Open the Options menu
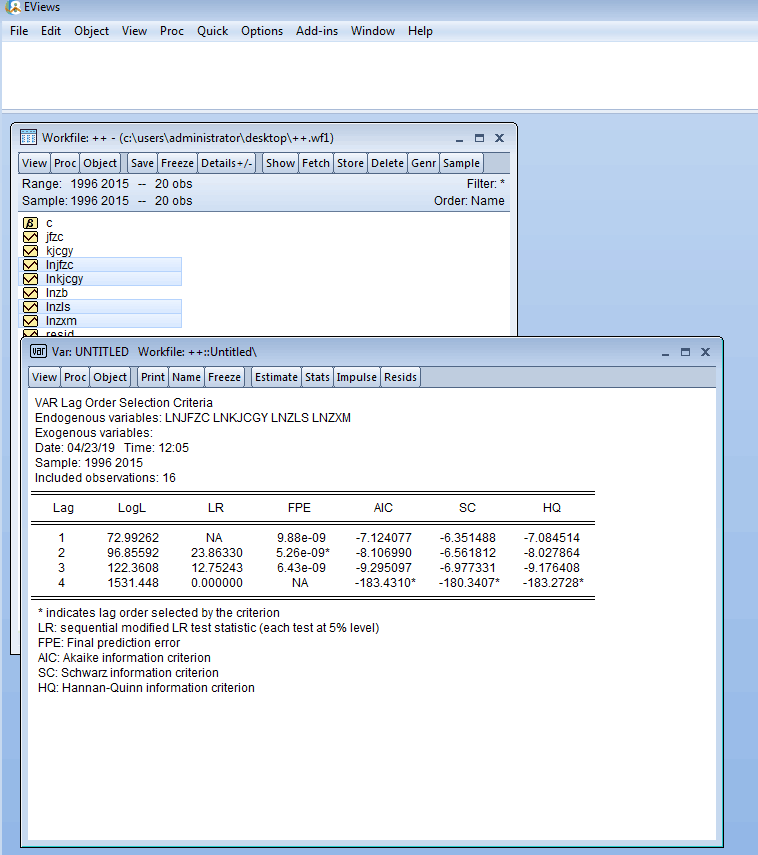 262,31
